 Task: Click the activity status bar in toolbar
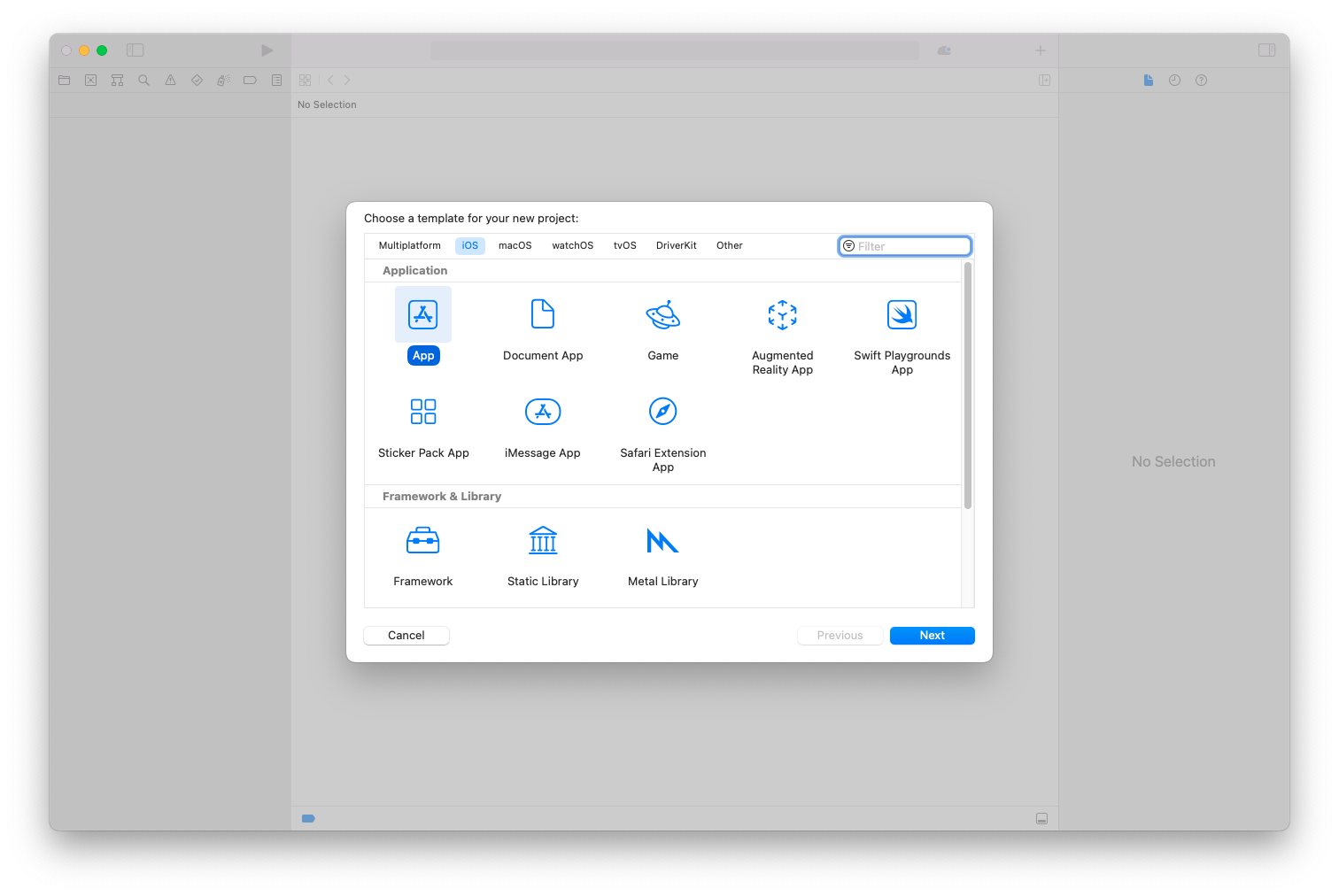pos(675,50)
